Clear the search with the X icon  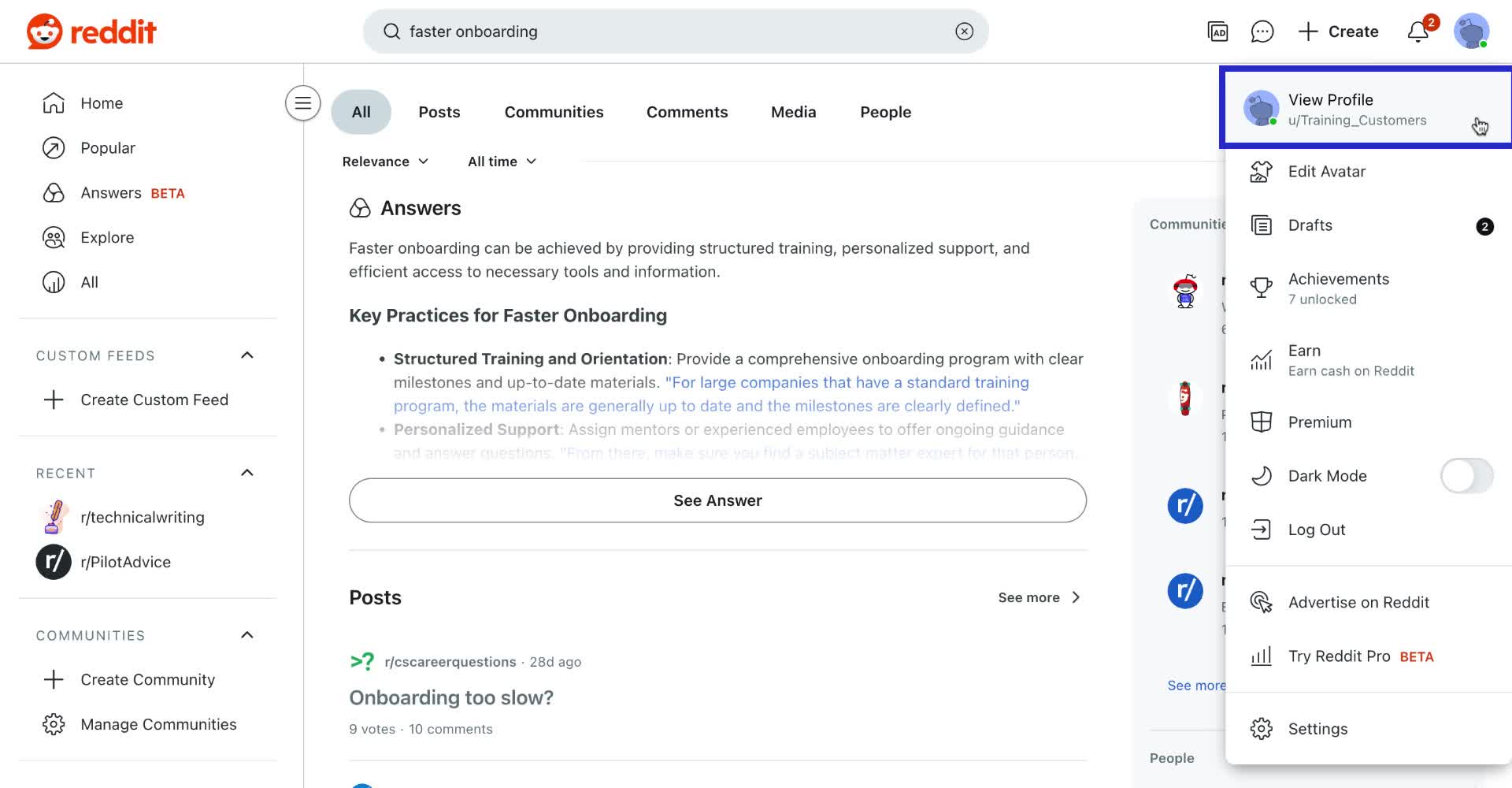(x=964, y=31)
